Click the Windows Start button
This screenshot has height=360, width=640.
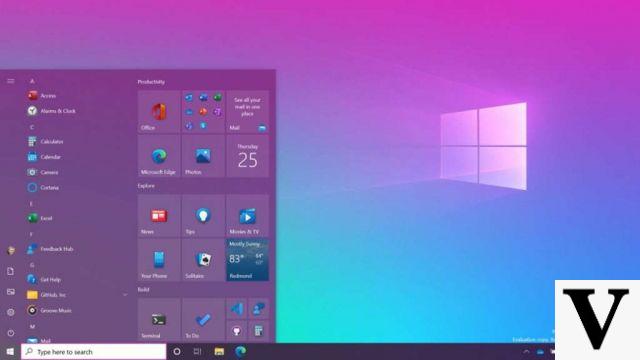pyautogui.click(x=10, y=351)
